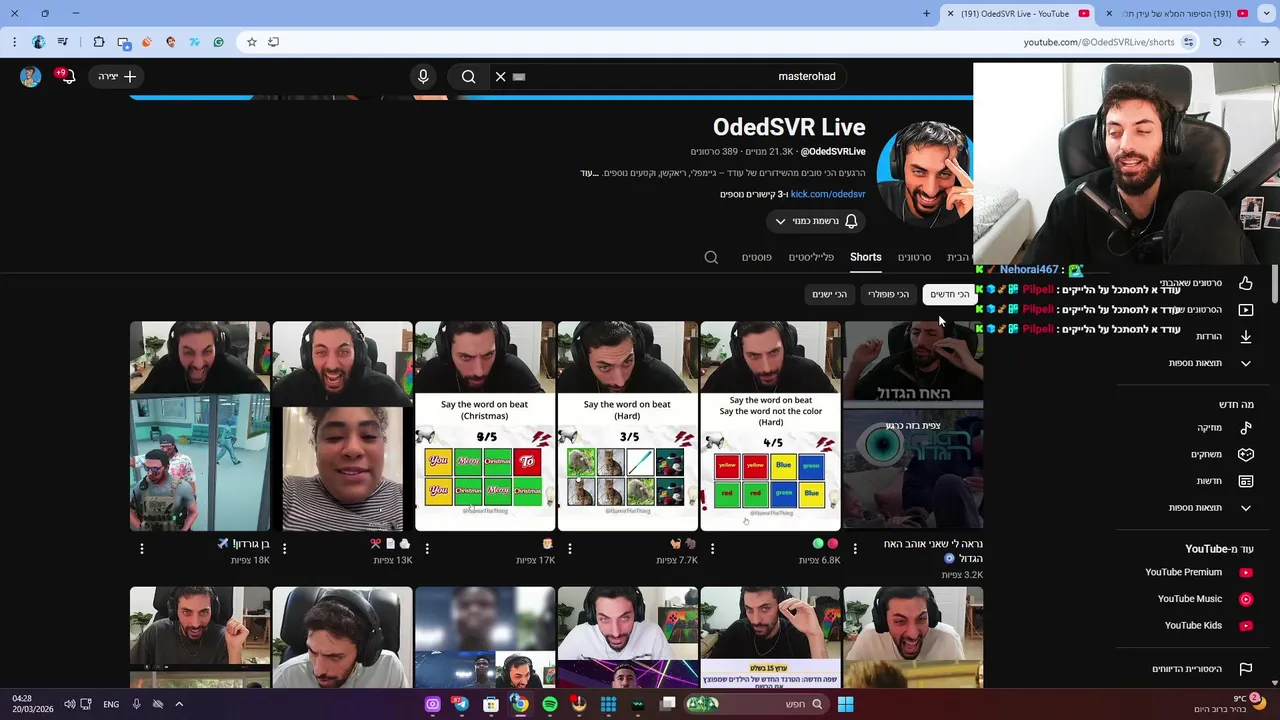1280x720 pixels.
Task: Click the site information icon in address bar
Action: (x=1188, y=42)
